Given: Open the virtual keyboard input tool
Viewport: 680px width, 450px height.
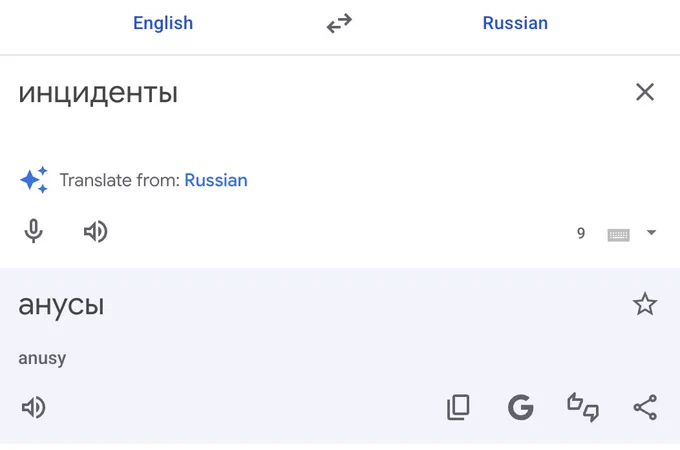Looking at the screenshot, I should pos(618,235).
